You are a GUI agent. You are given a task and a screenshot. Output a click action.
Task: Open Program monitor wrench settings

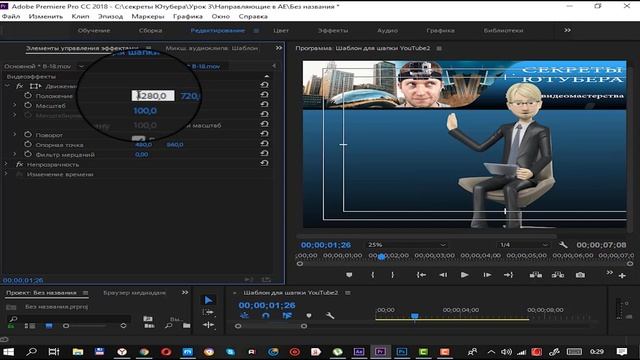coord(563,245)
